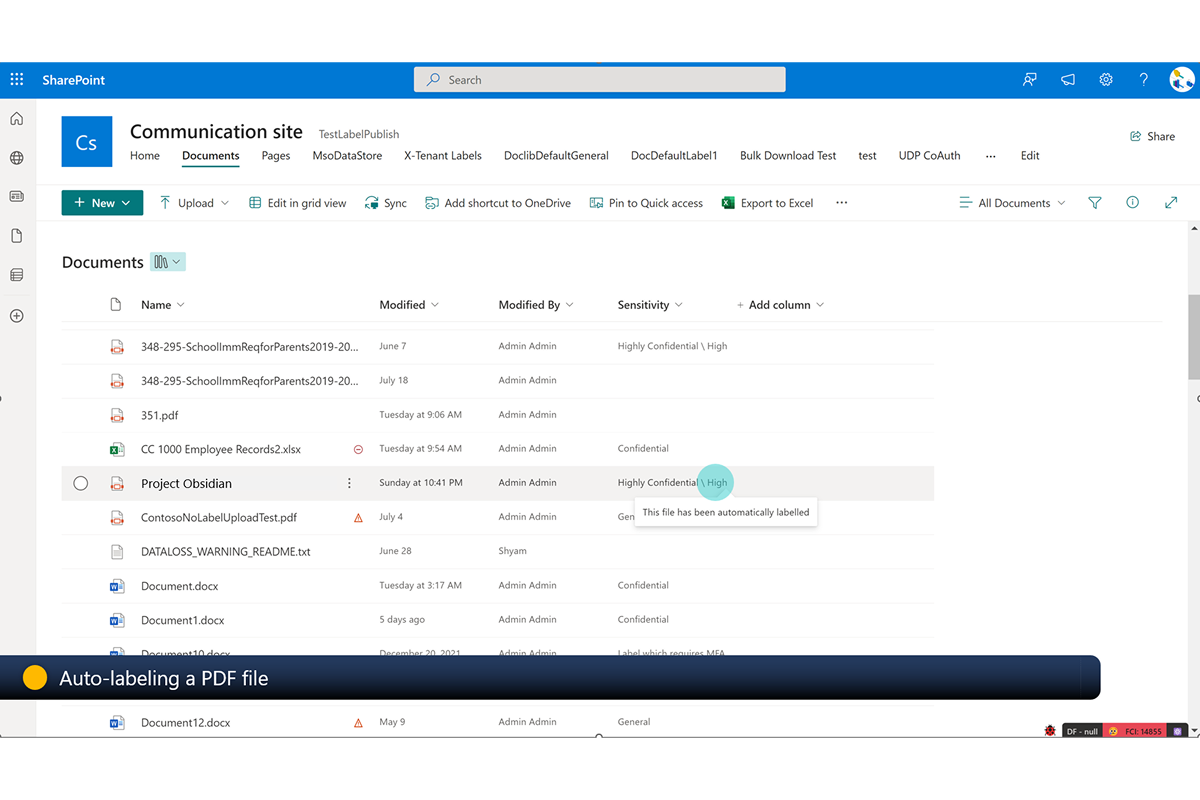
Task: Select the Documents navigation tab
Action: coord(211,156)
